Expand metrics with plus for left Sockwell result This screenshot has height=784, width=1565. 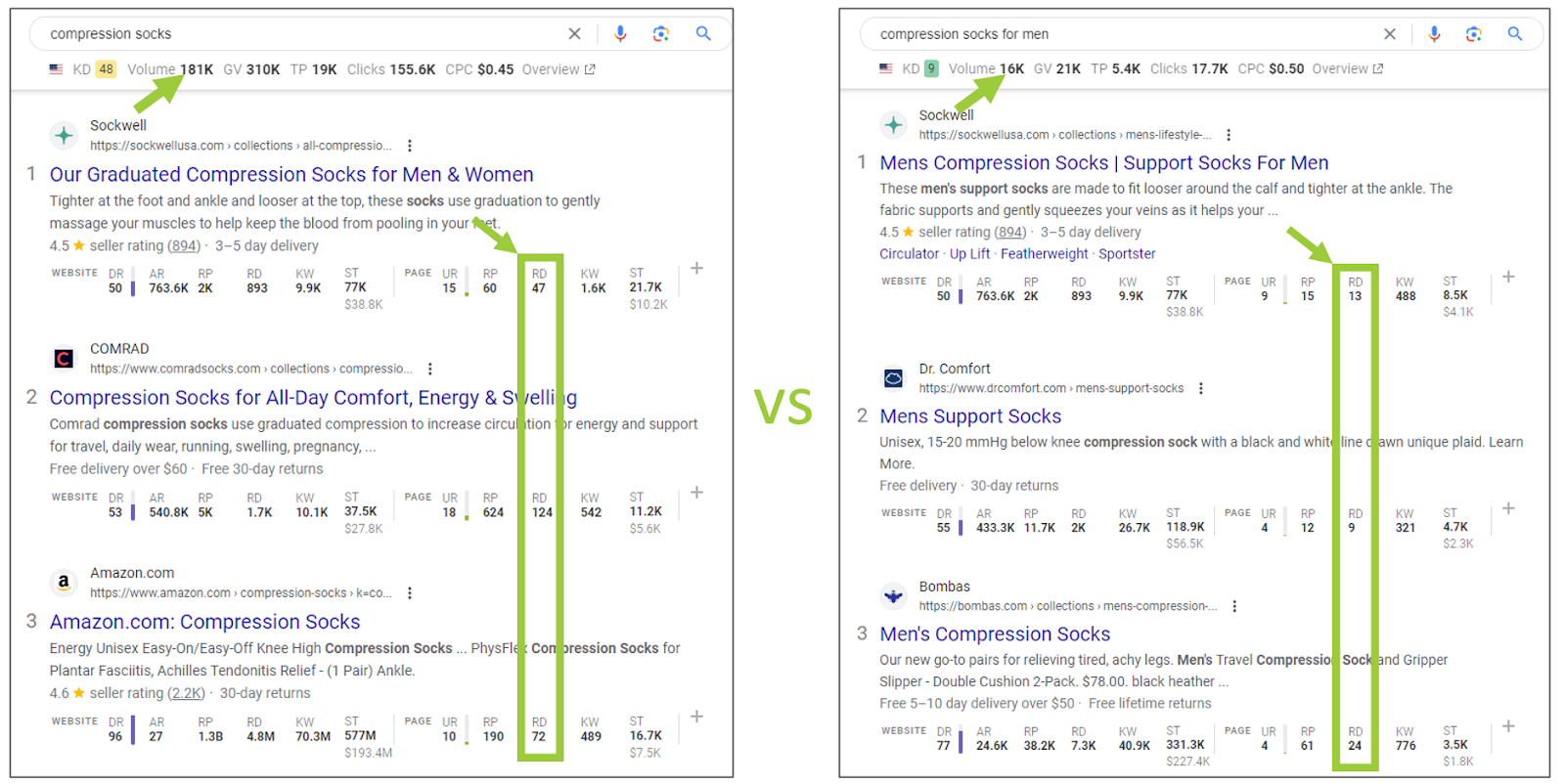[x=696, y=268]
